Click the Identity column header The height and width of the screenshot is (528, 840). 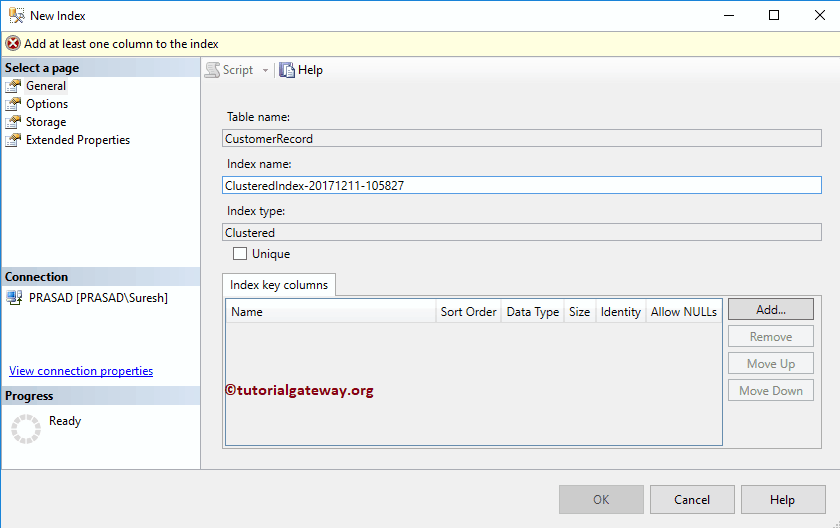[x=620, y=312]
